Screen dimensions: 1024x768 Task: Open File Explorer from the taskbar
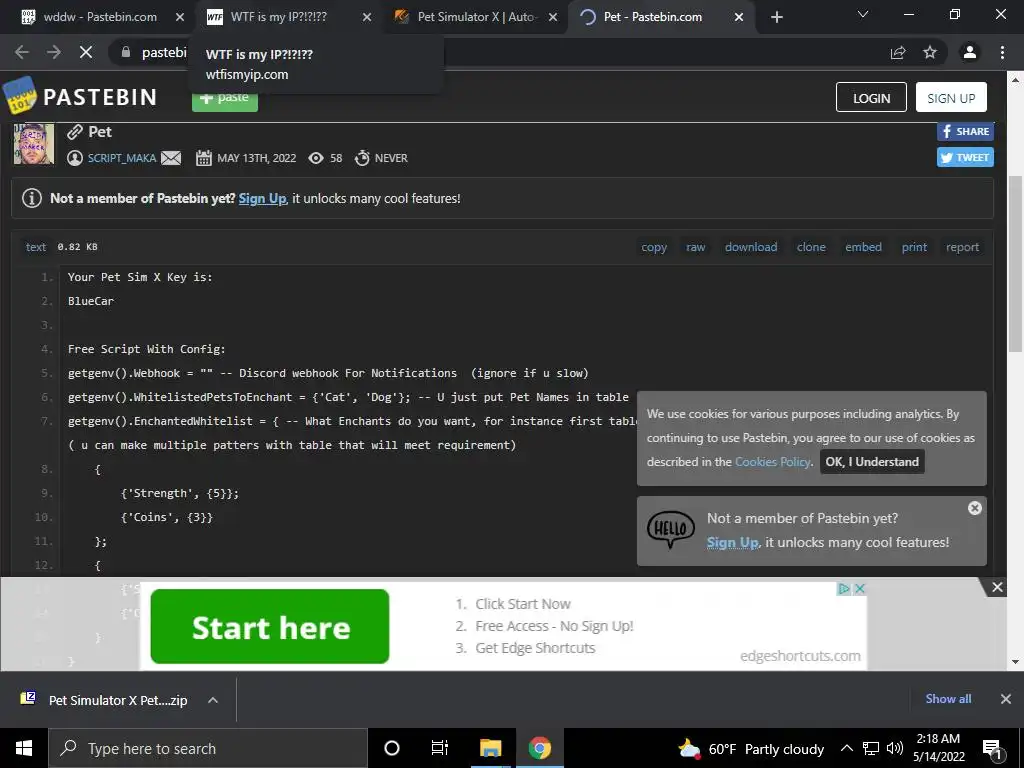490,748
